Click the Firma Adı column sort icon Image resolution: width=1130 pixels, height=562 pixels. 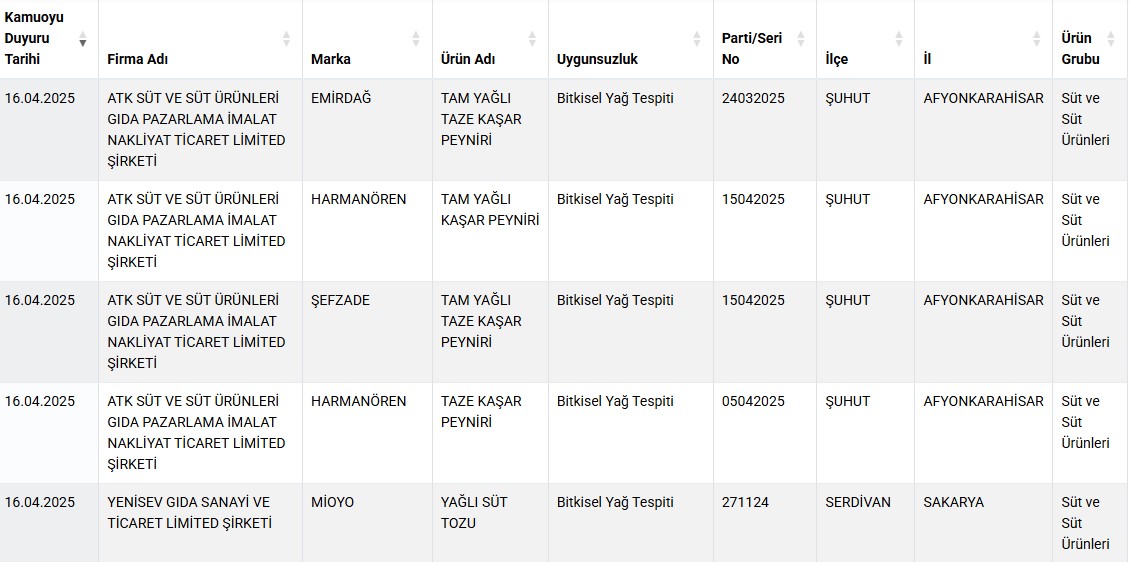tap(286, 39)
